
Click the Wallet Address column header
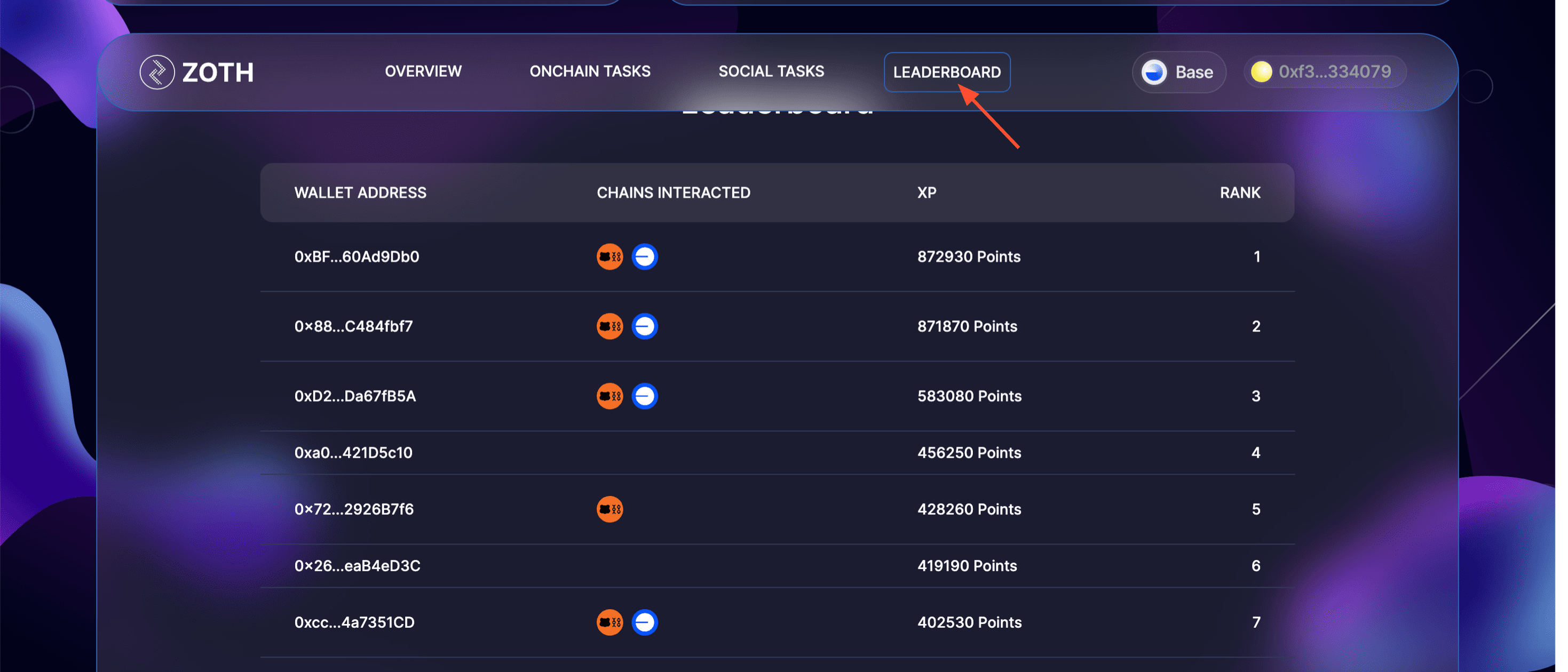pyautogui.click(x=360, y=193)
